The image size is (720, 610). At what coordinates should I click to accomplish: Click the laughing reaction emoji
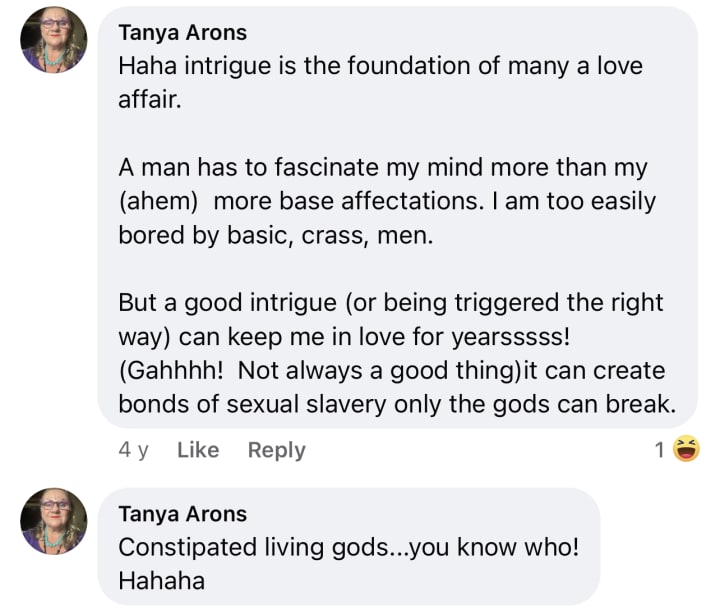pos(687,450)
